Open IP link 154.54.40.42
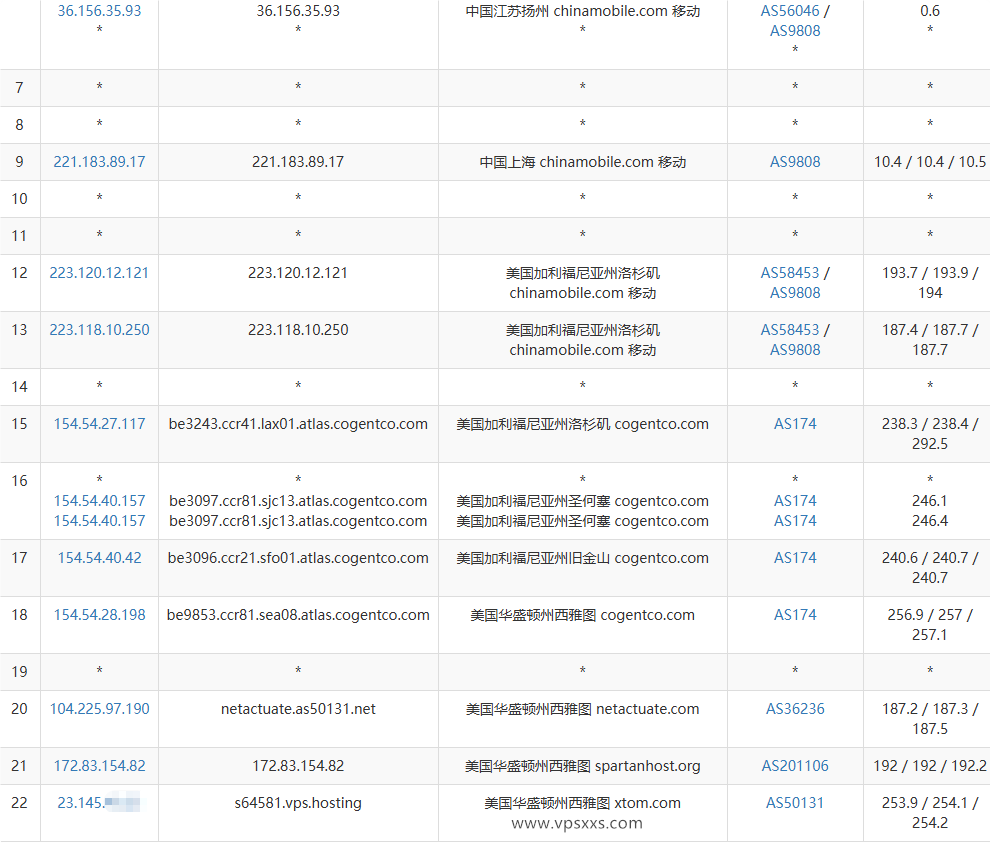Viewport: 990px width, 843px height. pos(99,558)
